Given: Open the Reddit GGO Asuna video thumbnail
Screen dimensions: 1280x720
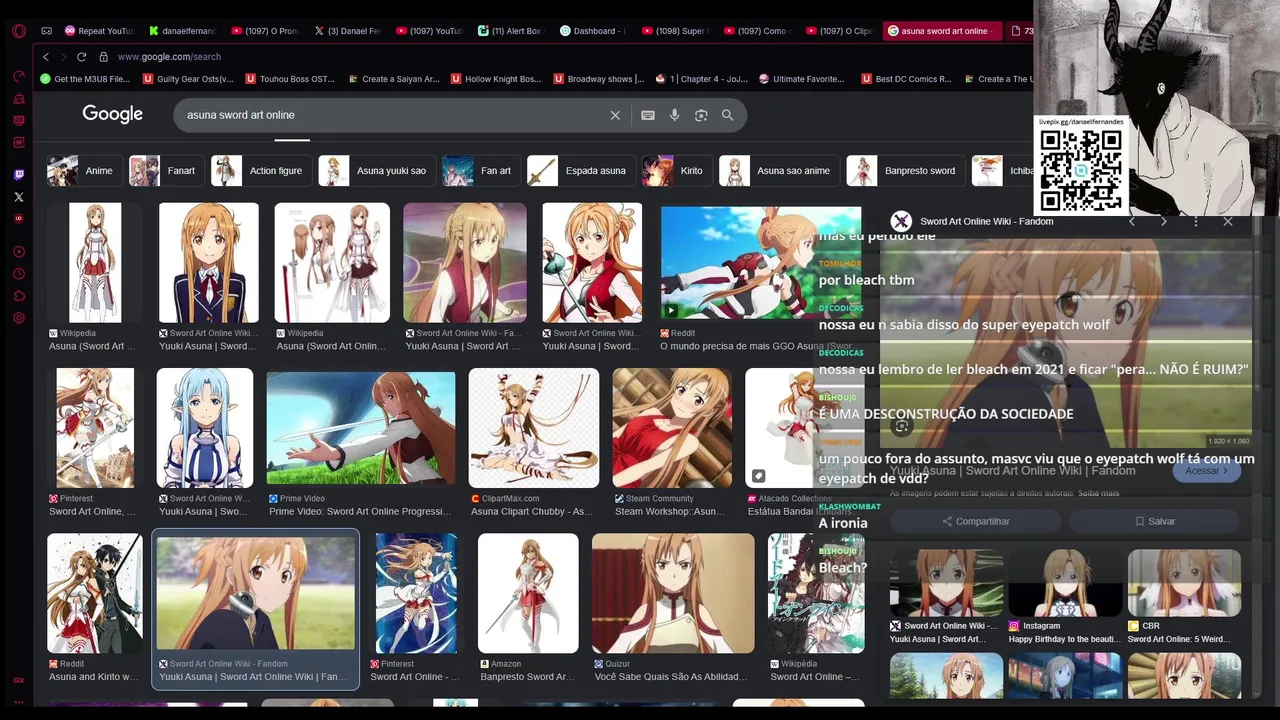Looking at the screenshot, I should click(761, 263).
